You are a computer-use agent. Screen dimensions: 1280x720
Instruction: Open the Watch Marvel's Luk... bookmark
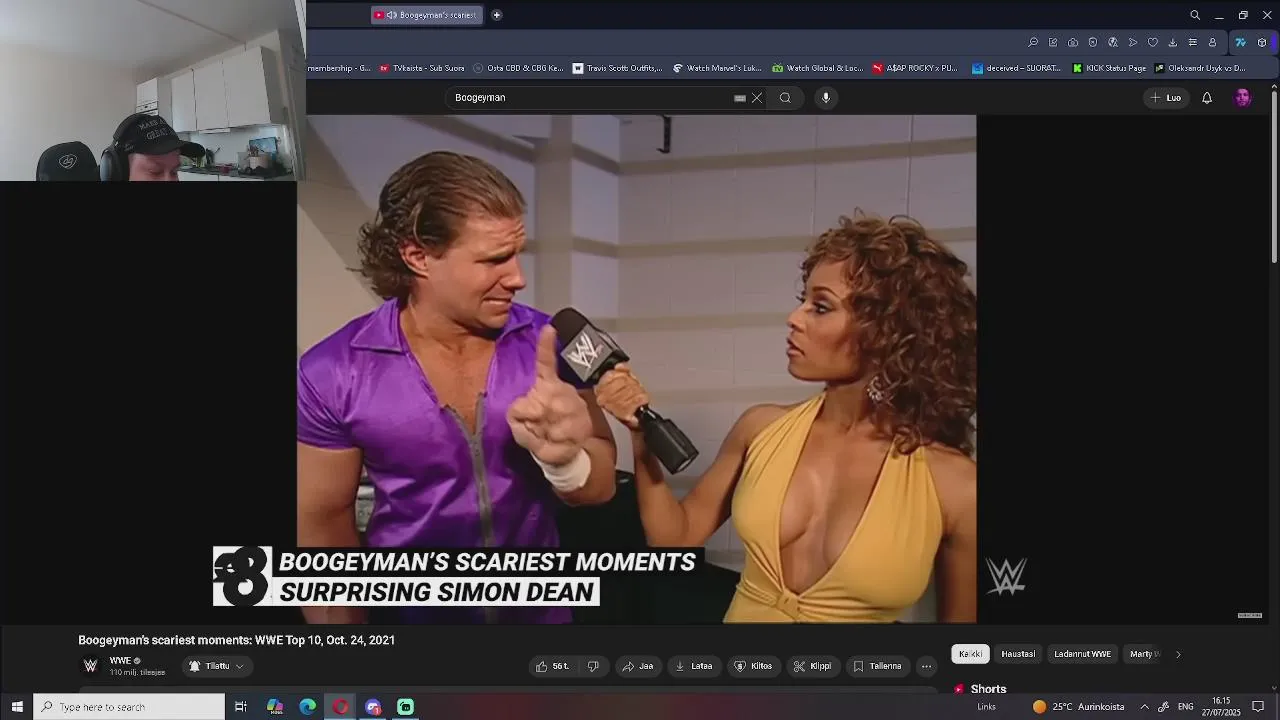click(x=717, y=68)
